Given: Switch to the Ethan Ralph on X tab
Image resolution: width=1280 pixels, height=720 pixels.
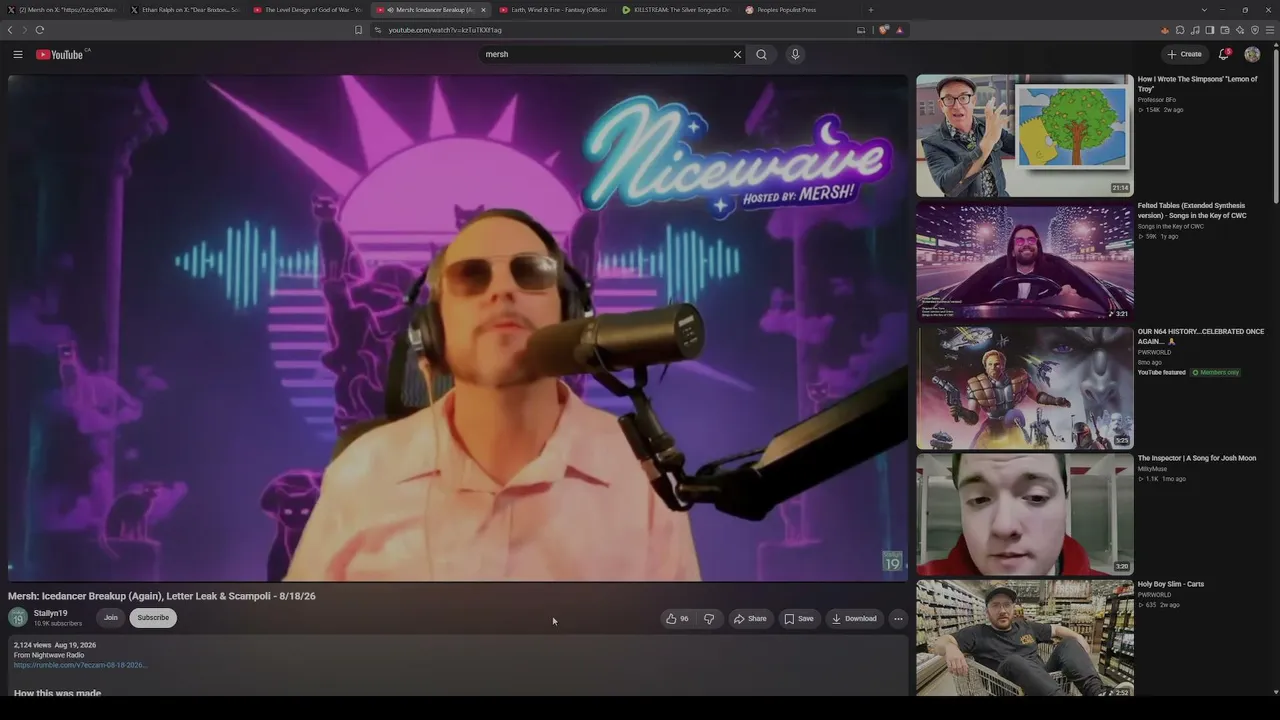Looking at the screenshot, I should 186,10.
